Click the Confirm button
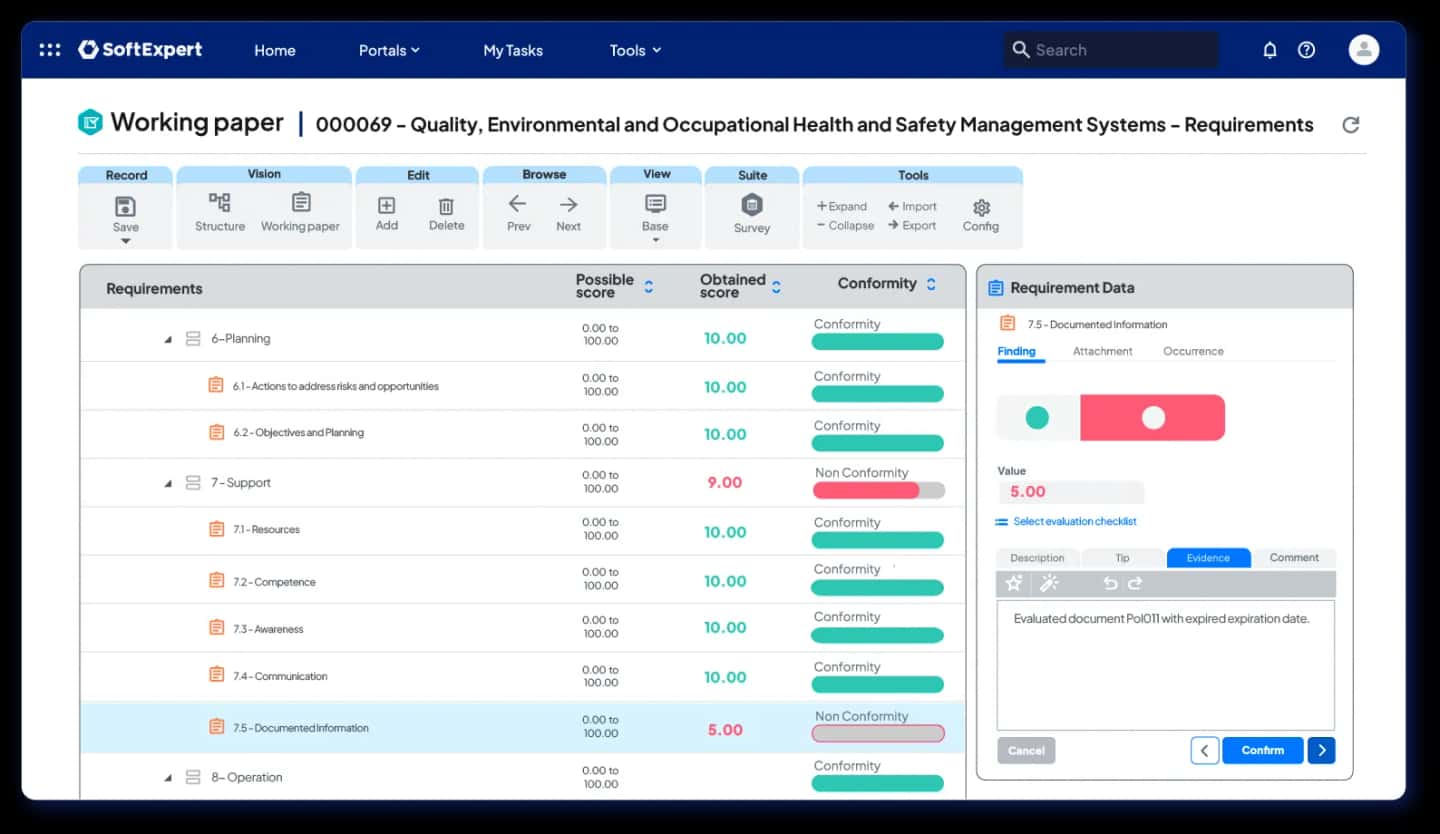1440x834 pixels. pos(1262,750)
